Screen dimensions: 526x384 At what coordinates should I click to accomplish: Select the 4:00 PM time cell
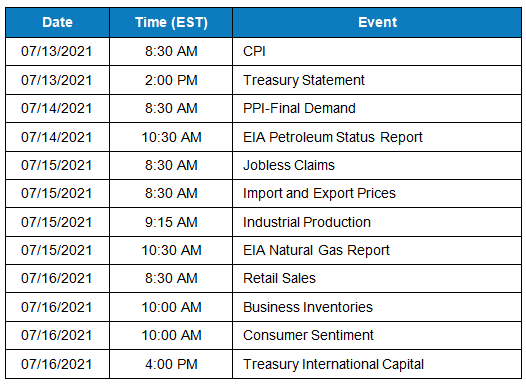pyautogui.click(x=171, y=364)
